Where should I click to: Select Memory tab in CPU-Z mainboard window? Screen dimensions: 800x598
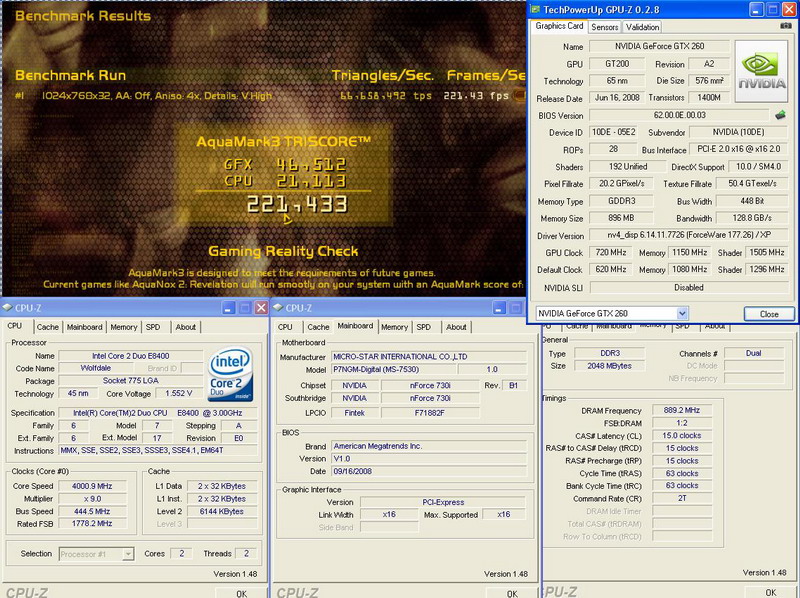(x=394, y=327)
